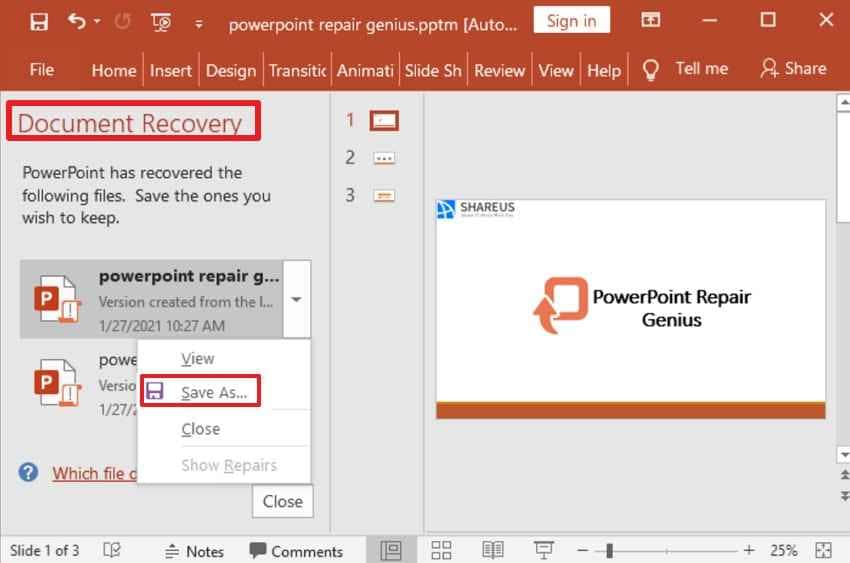Start Slide Show icon in status bar
850x563 pixels.
(543, 550)
